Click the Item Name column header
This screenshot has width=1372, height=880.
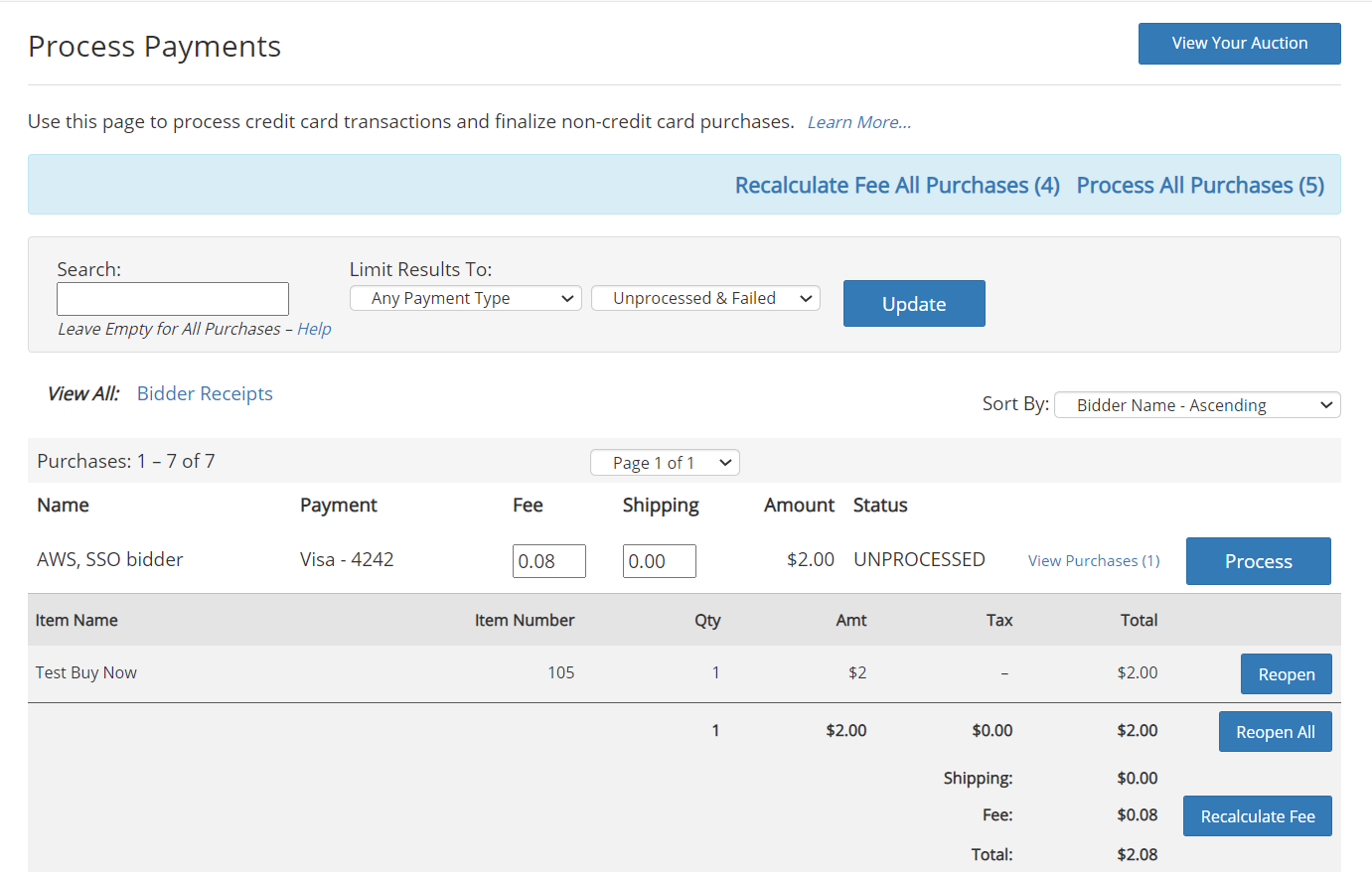coord(76,620)
